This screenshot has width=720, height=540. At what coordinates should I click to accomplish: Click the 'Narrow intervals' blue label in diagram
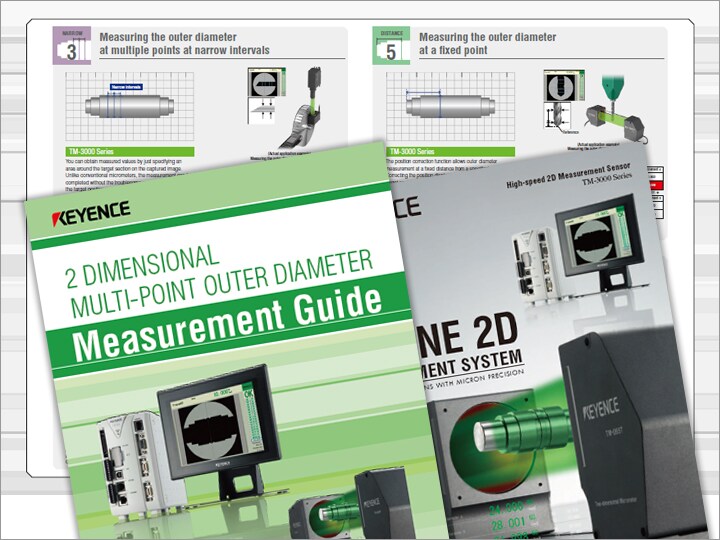pos(126,87)
